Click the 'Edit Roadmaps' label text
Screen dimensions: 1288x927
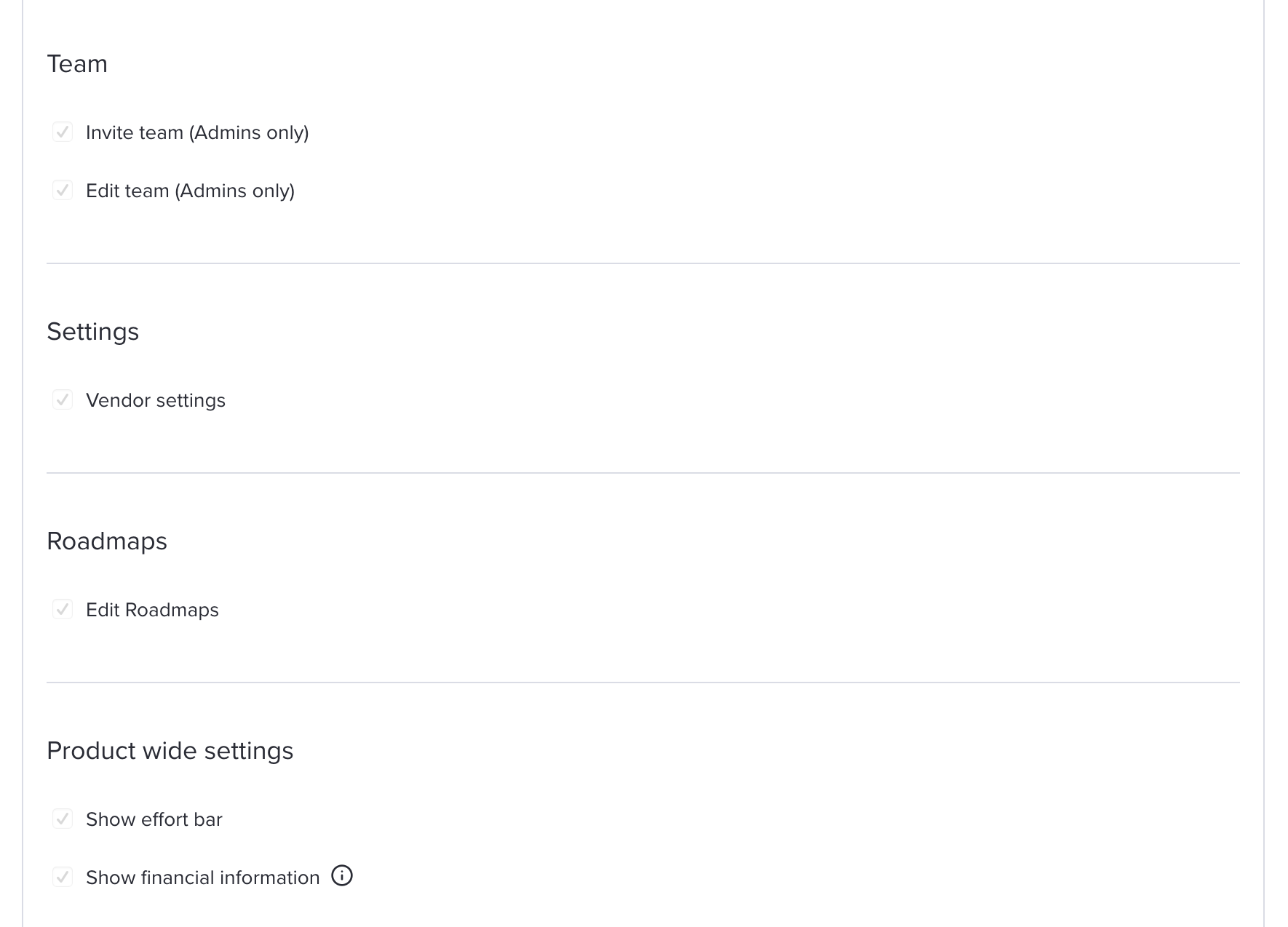pyautogui.click(x=152, y=610)
